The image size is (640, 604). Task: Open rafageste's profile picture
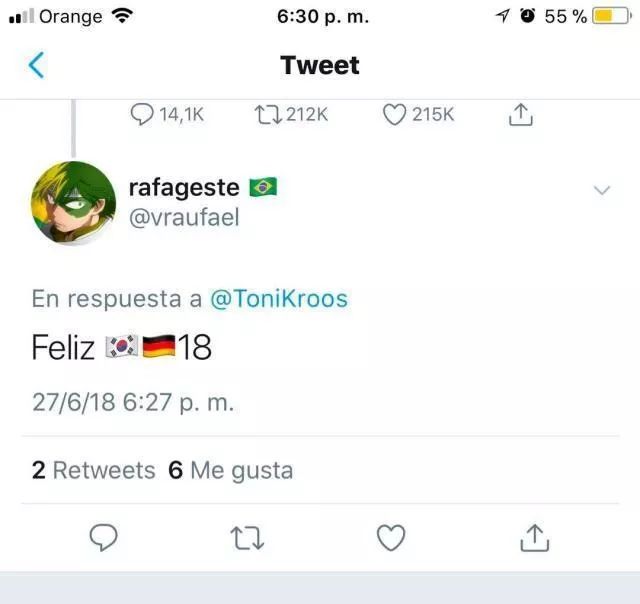74,203
